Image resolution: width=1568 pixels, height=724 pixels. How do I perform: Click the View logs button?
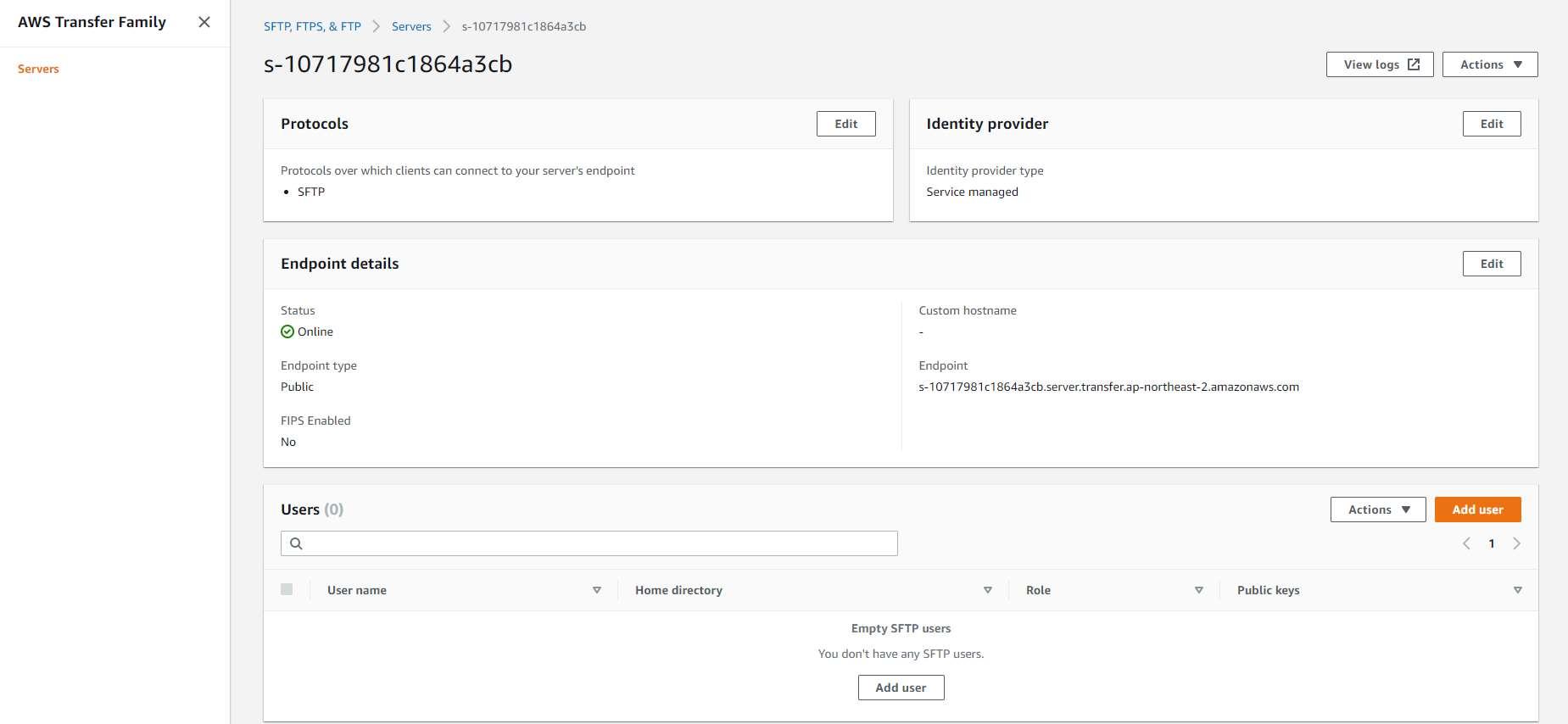[1380, 64]
